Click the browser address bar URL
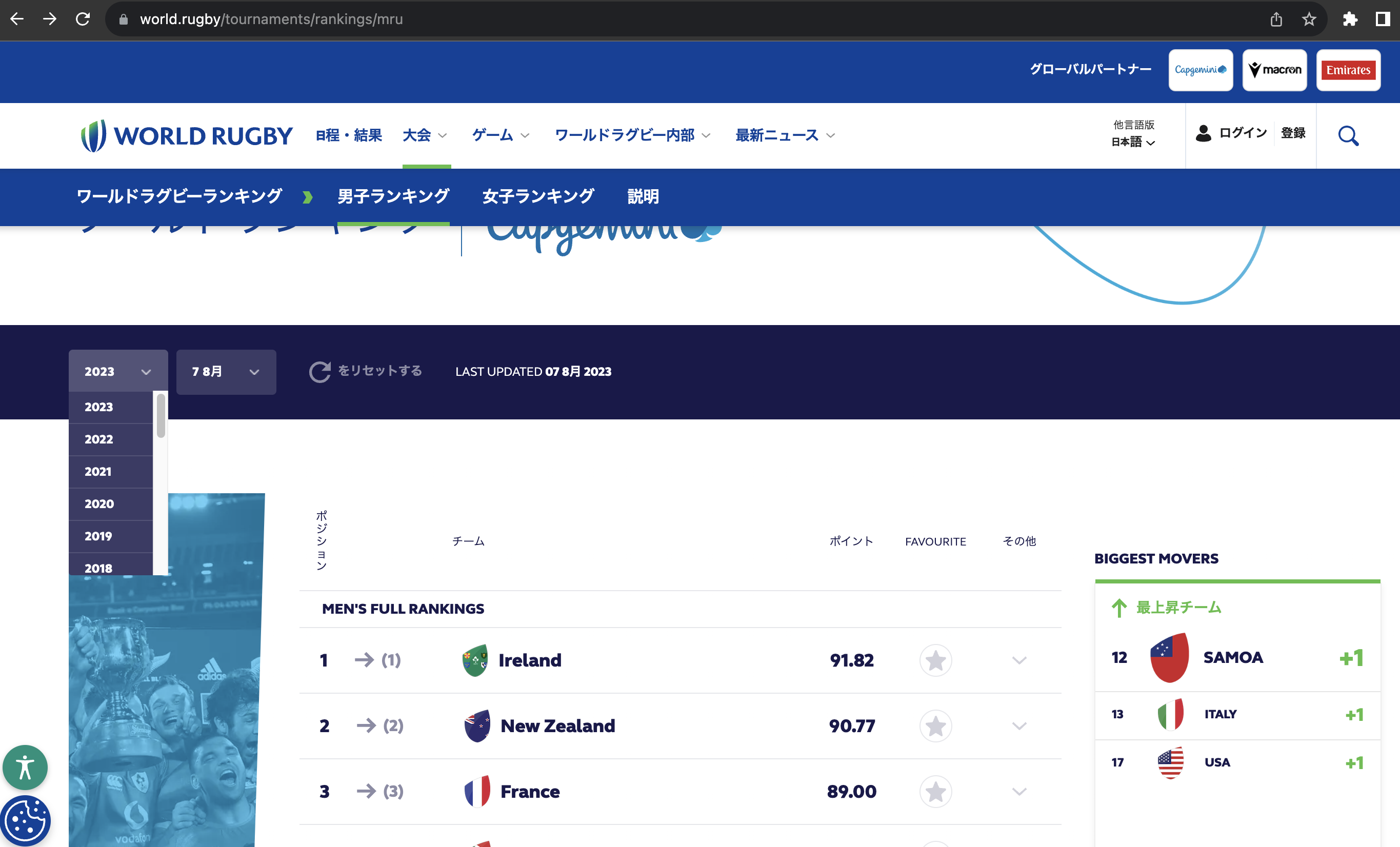Image resolution: width=1400 pixels, height=847 pixels. [x=272, y=19]
